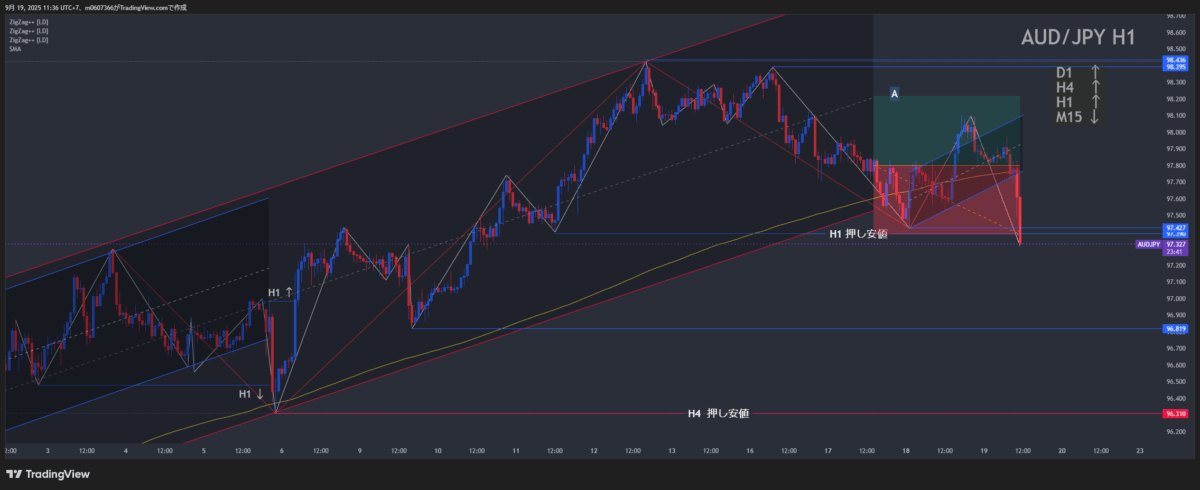1200x490 pixels.
Task: Select the second ZigZag++ [LD] indicator
Action: pyautogui.click(x=28, y=31)
